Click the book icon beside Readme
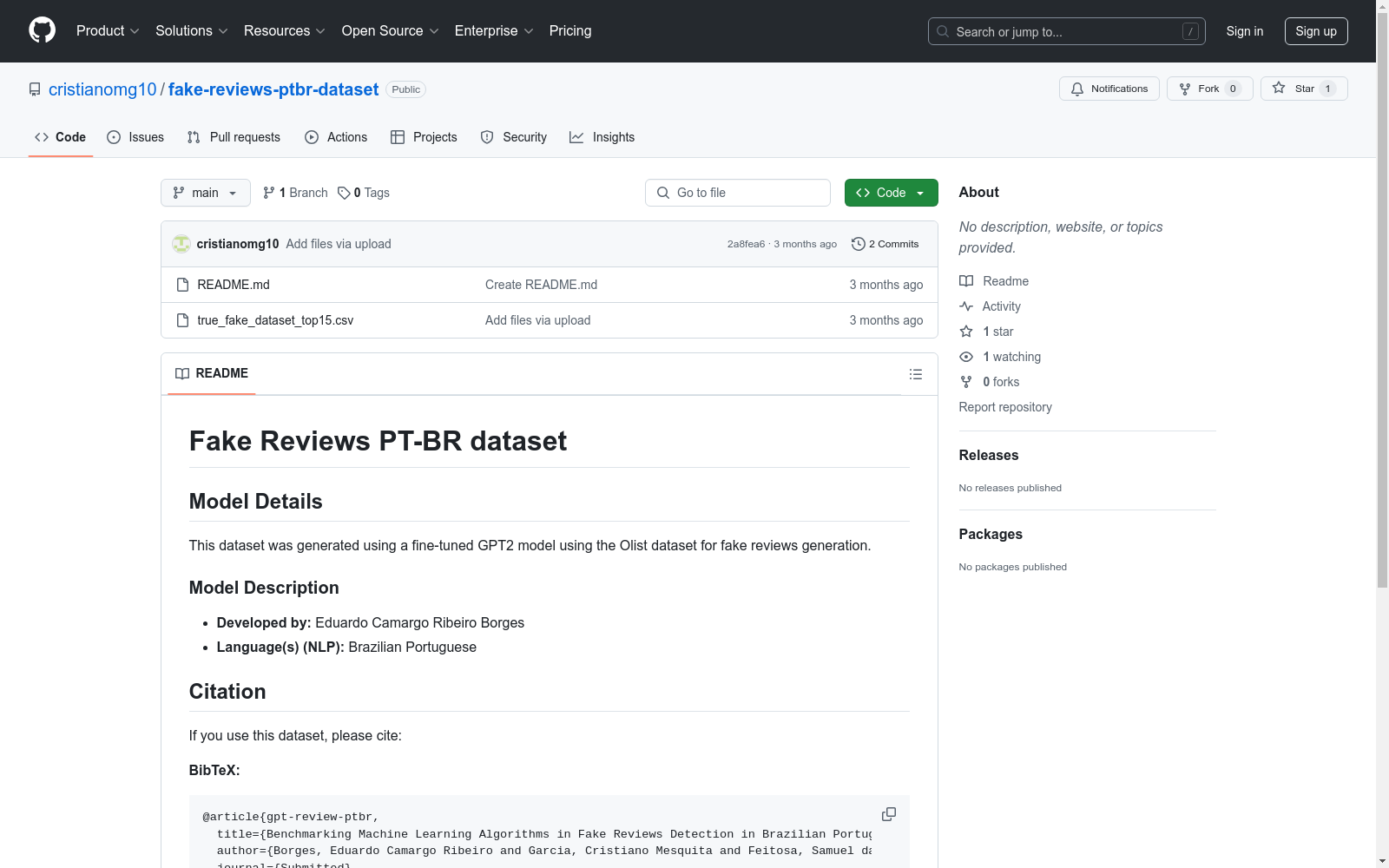Screen dimensions: 1389x868 966,281
